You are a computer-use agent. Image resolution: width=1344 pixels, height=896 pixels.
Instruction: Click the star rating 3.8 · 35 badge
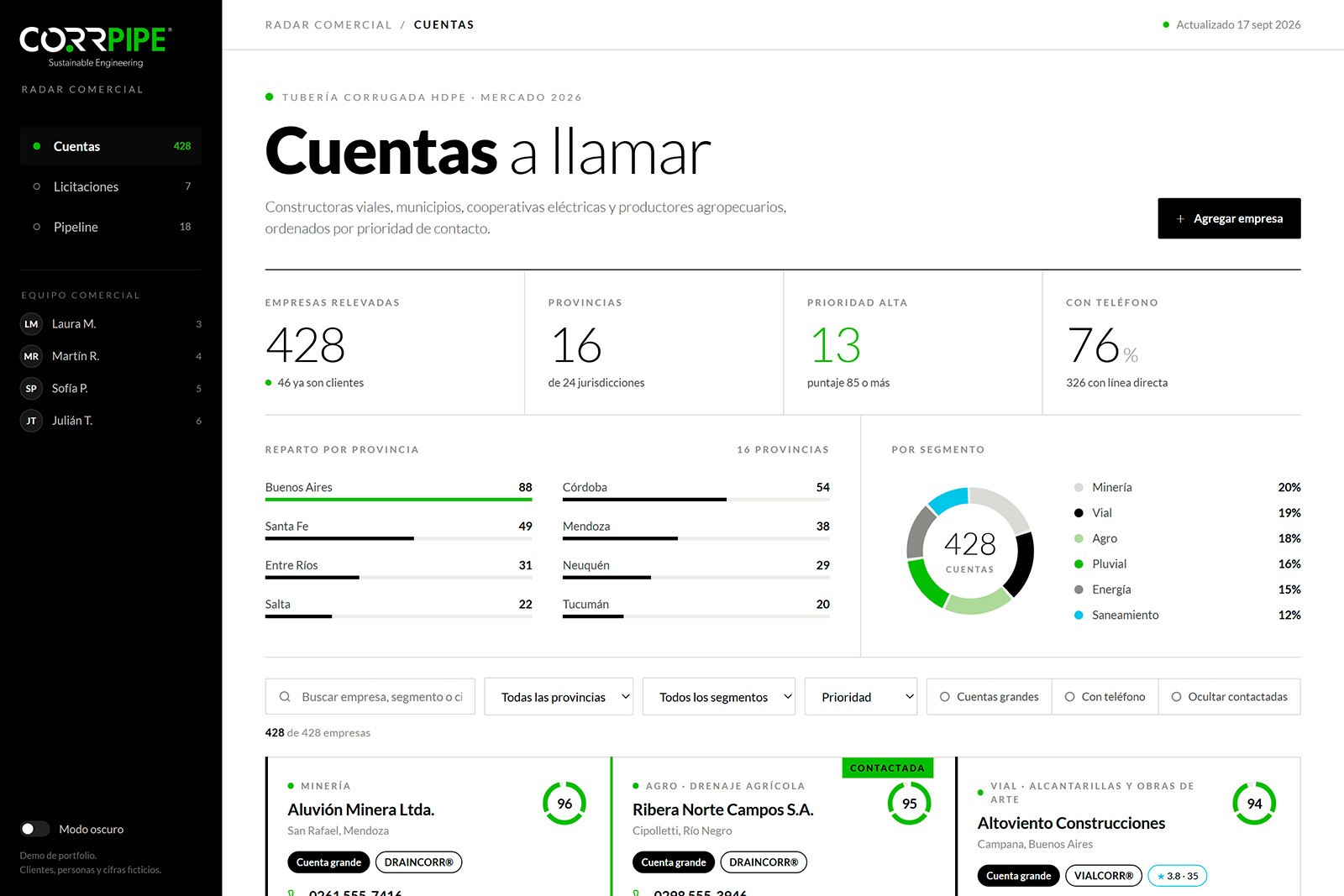pyautogui.click(x=1178, y=876)
